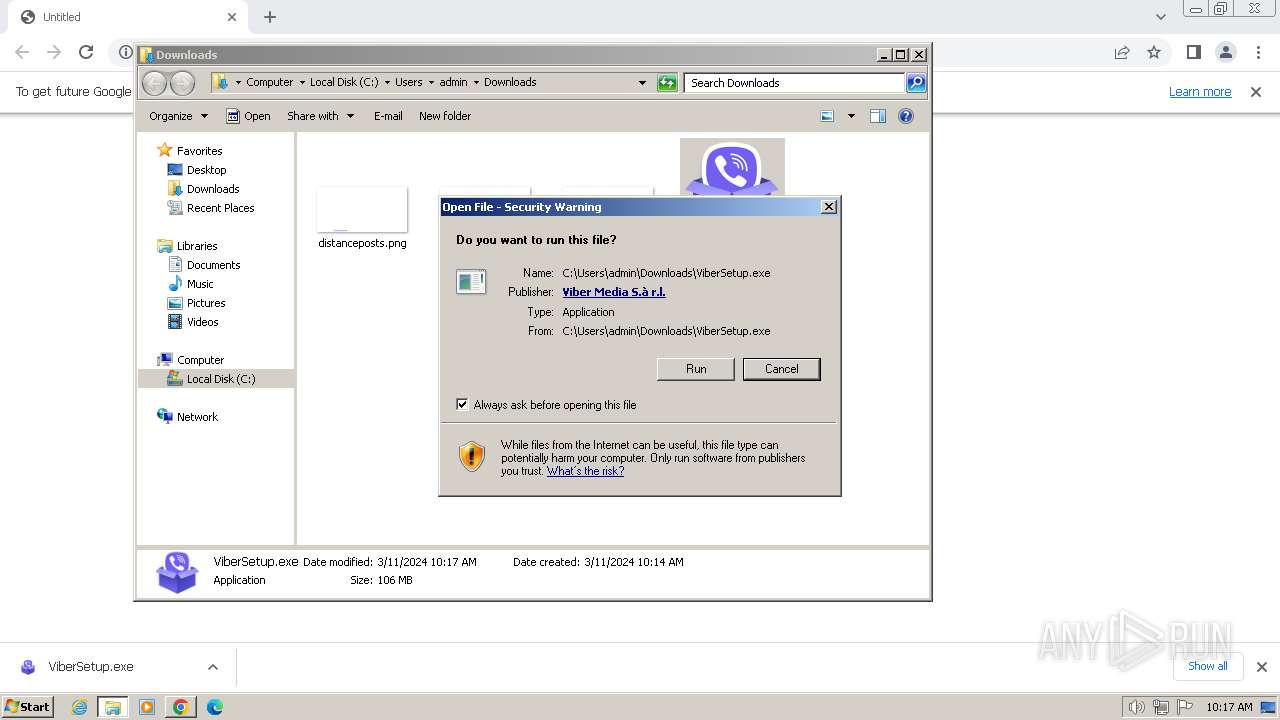Open Windows Explorer taskbar icon
This screenshot has height=720, width=1280.
(113, 707)
